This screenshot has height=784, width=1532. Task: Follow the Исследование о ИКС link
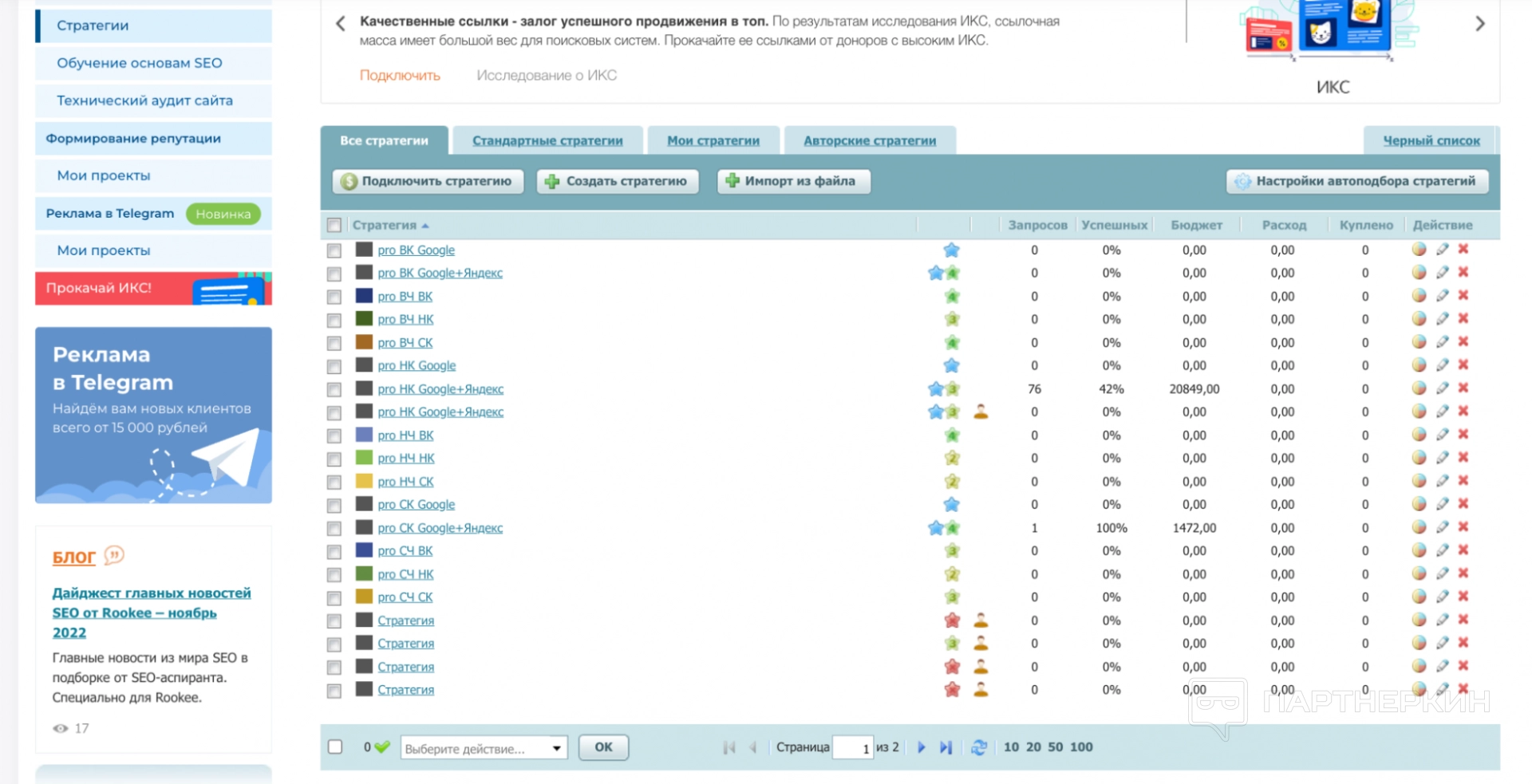tap(547, 75)
